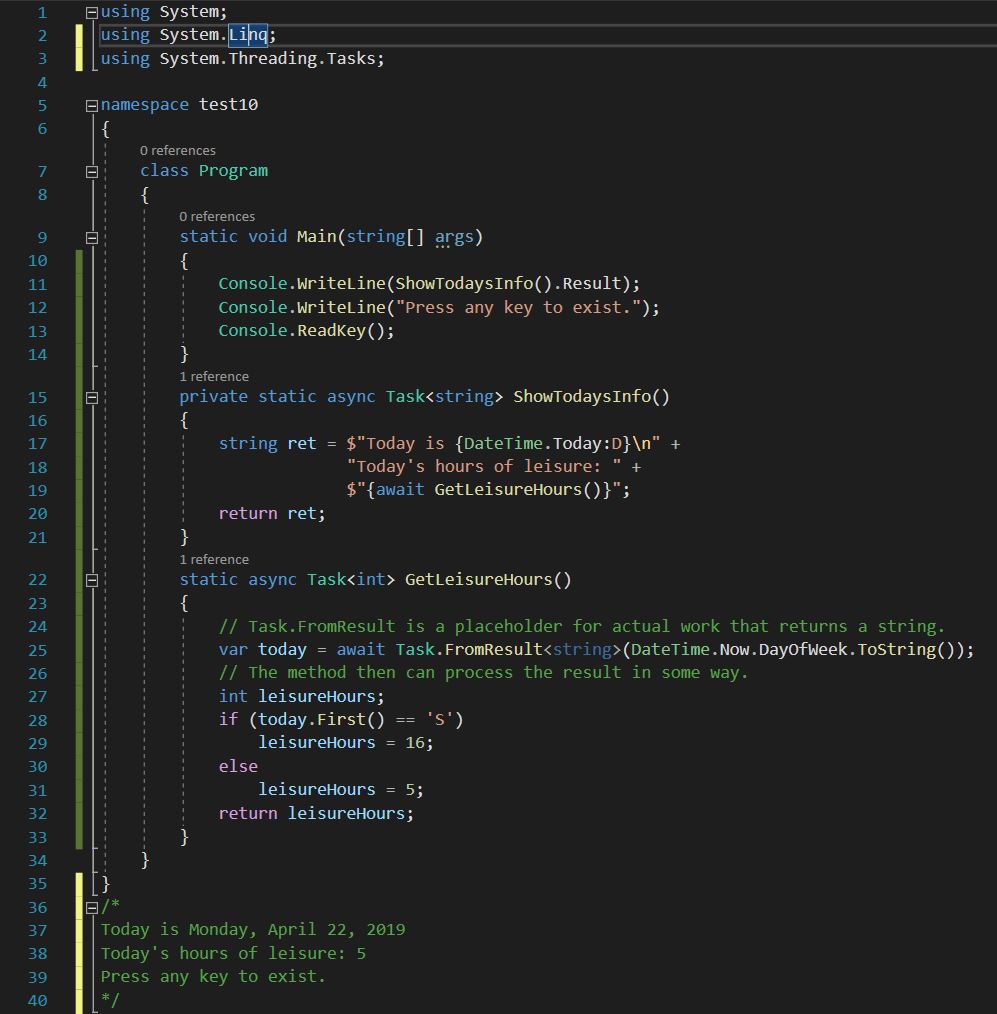
Task: Click output comment 'Today is Monday, April 22, 2019'
Action: pyautogui.click(x=253, y=930)
